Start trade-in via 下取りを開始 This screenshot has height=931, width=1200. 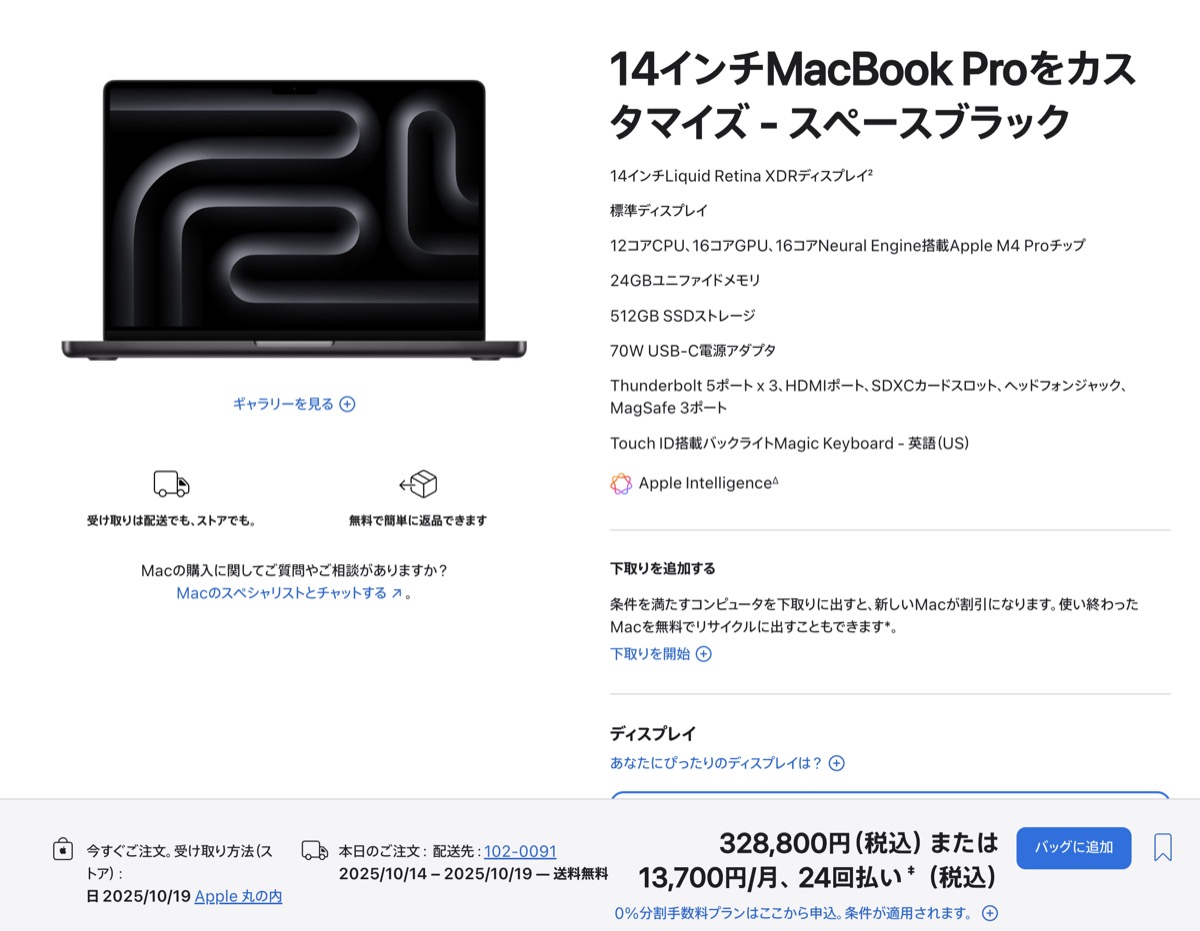[x=650, y=654]
